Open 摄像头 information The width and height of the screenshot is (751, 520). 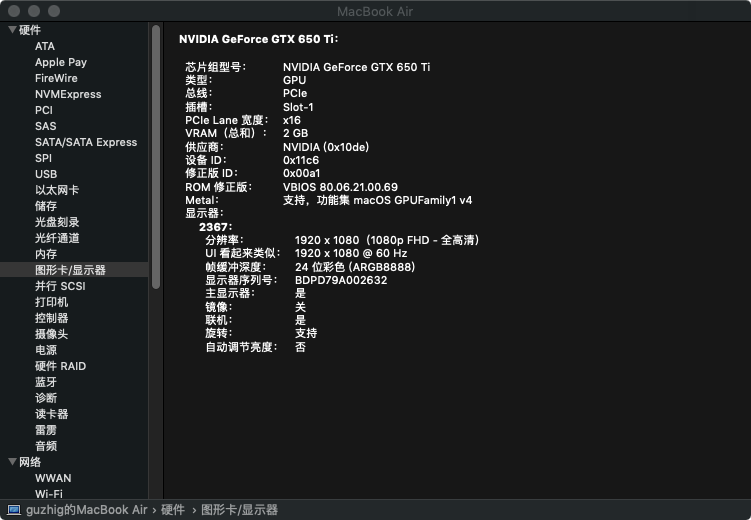pyautogui.click(x=51, y=334)
